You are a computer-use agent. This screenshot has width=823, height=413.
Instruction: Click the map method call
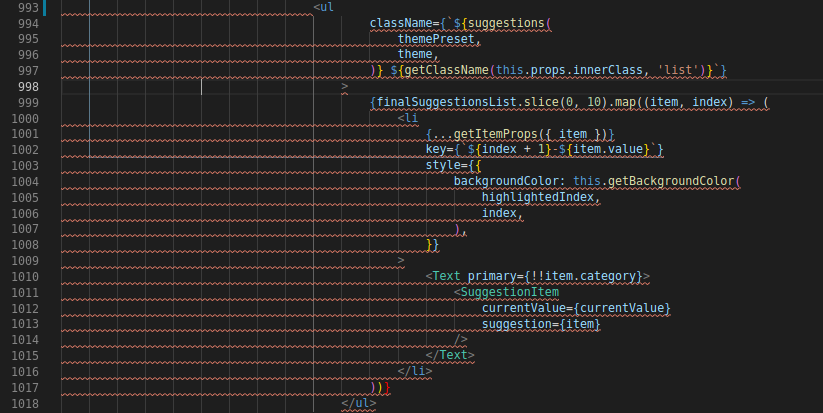(x=625, y=102)
